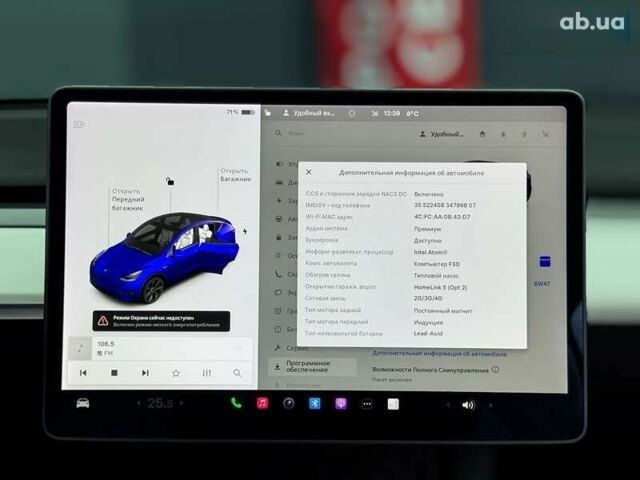Open the rear trunk label

[x=236, y=175]
